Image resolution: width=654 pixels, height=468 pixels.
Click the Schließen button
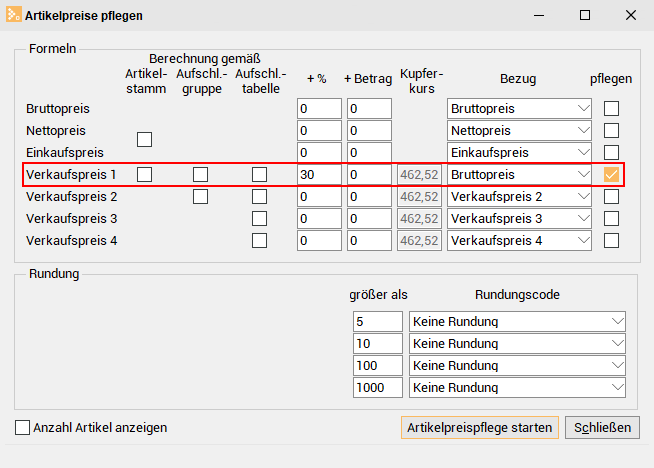[602, 428]
